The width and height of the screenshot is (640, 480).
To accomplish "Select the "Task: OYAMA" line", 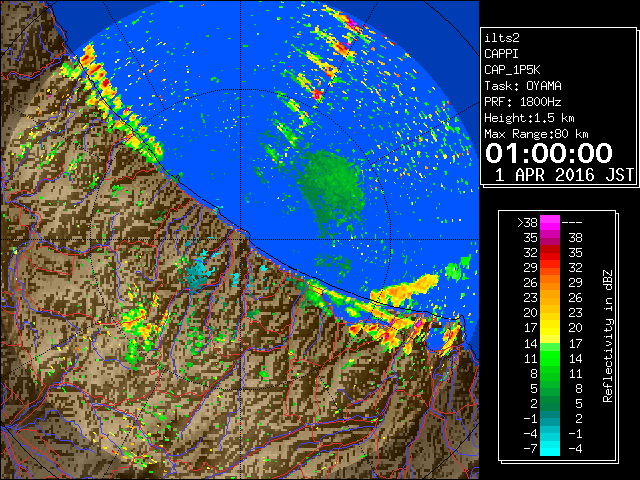I will coord(523,86).
